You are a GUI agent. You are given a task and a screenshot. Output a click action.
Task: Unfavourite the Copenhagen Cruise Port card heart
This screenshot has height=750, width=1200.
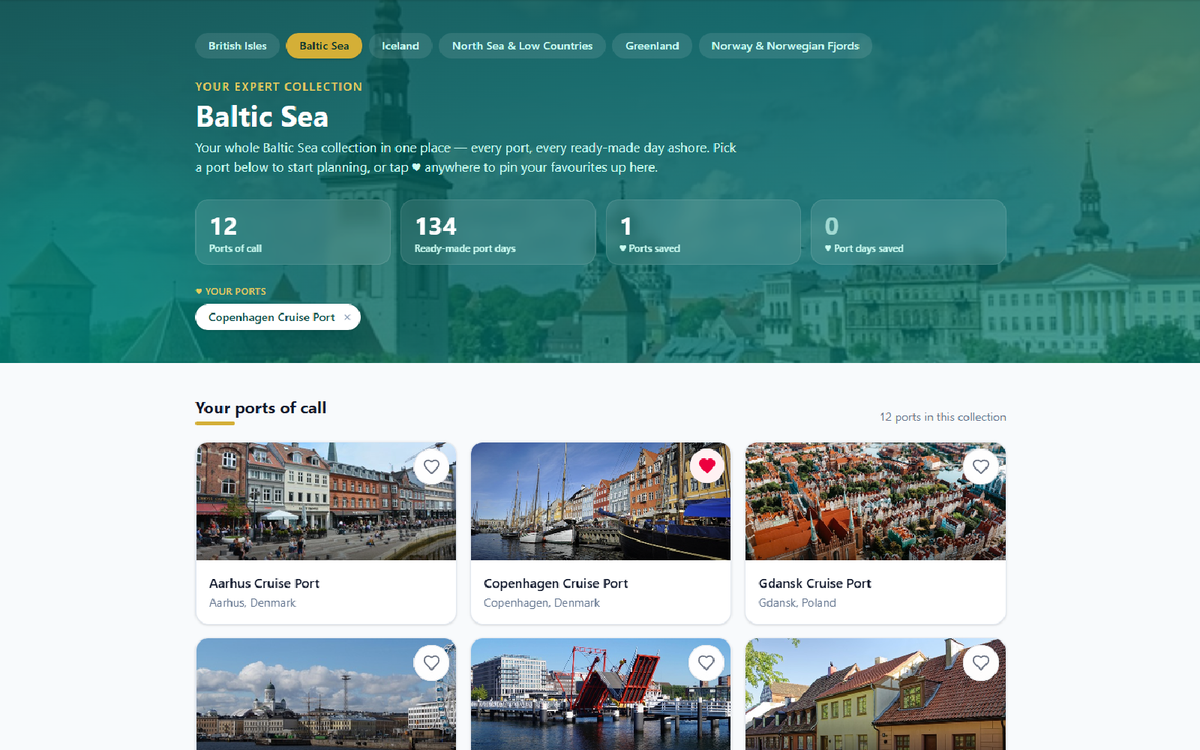(x=706, y=466)
